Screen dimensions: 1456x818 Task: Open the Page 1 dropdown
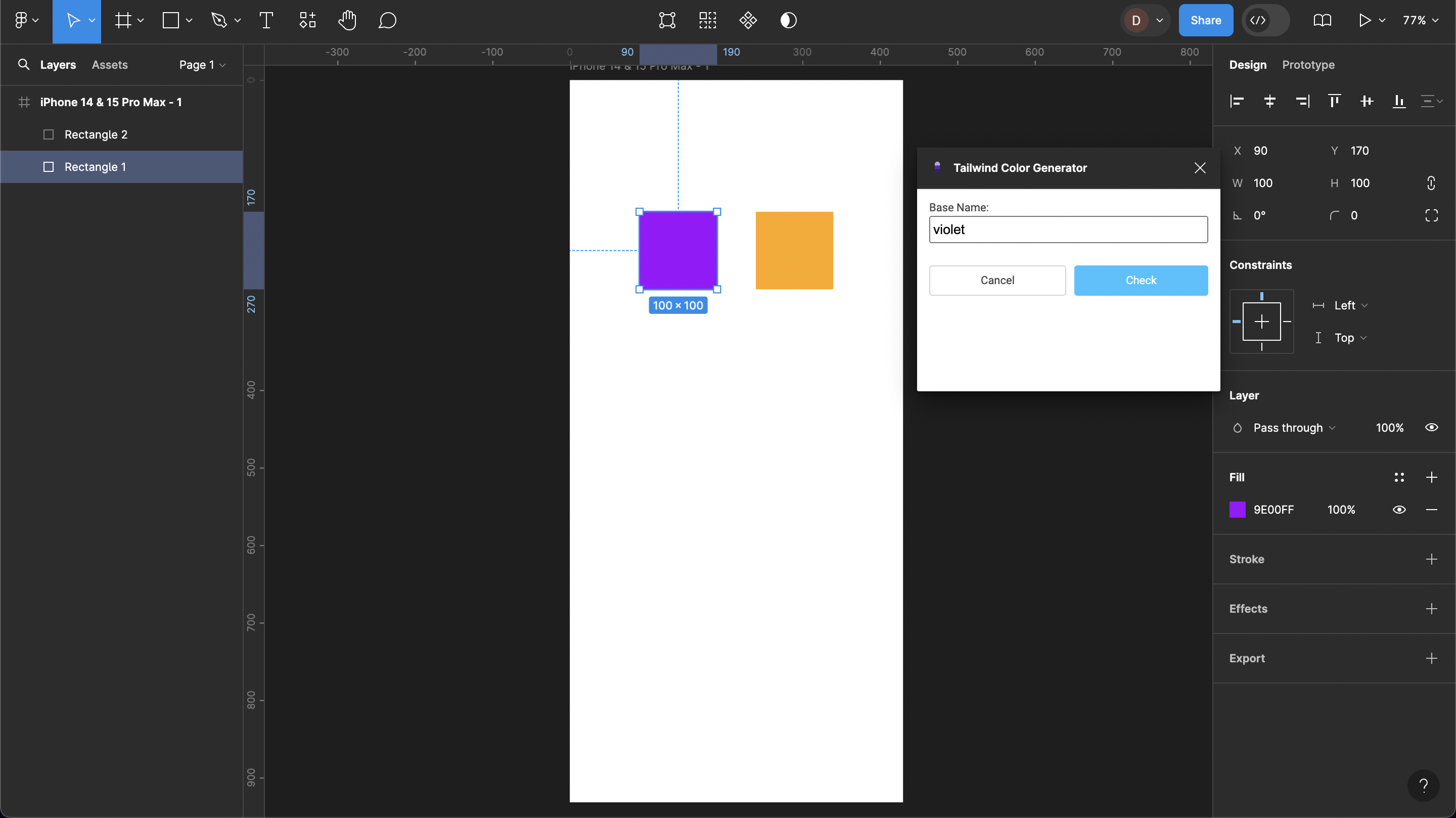202,64
